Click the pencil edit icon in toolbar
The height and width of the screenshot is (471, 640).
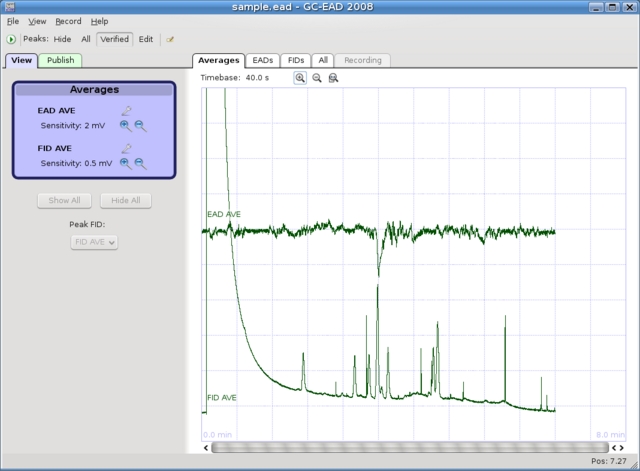coord(170,39)
